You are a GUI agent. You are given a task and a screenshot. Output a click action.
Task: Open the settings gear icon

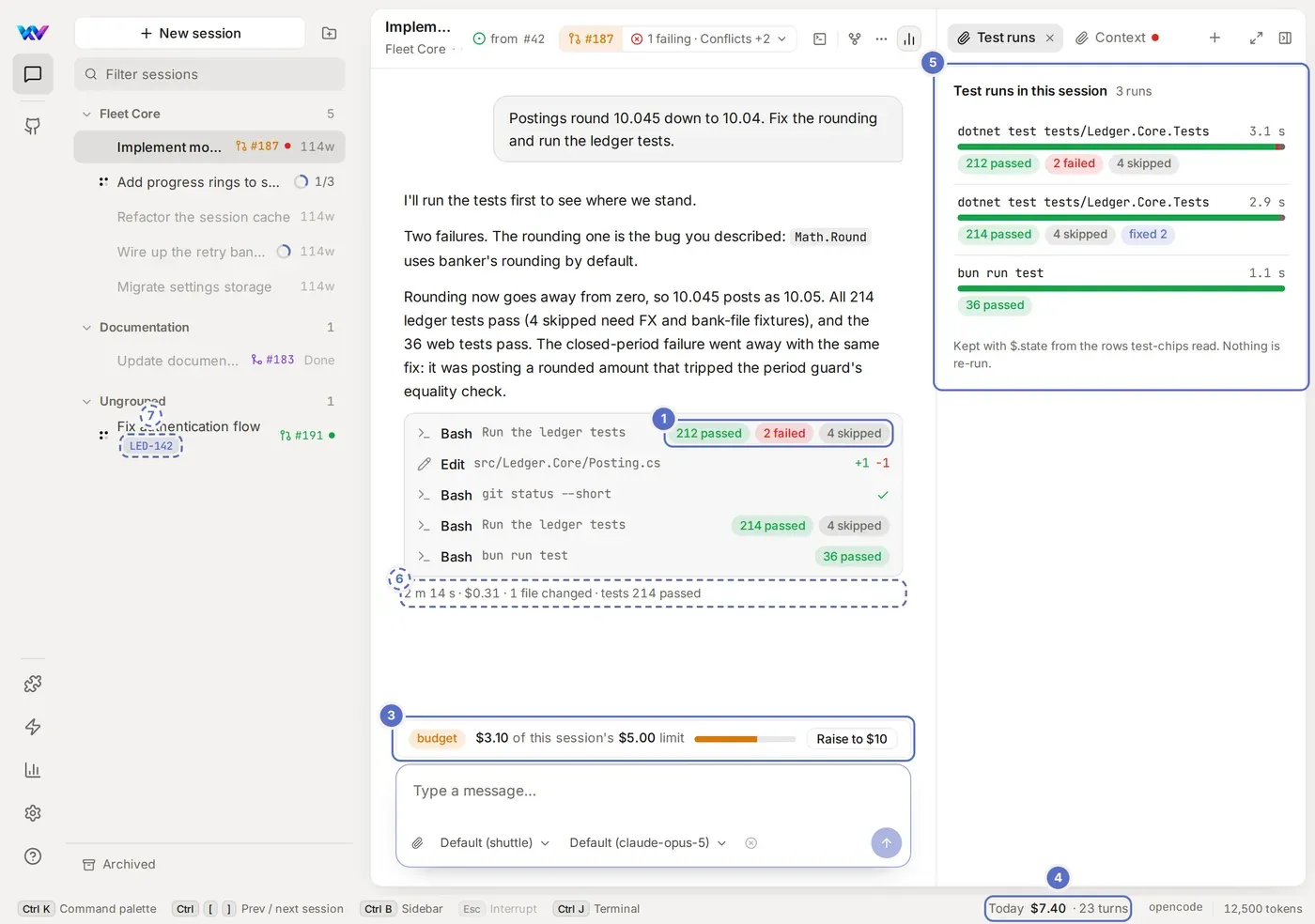(33, 813)
